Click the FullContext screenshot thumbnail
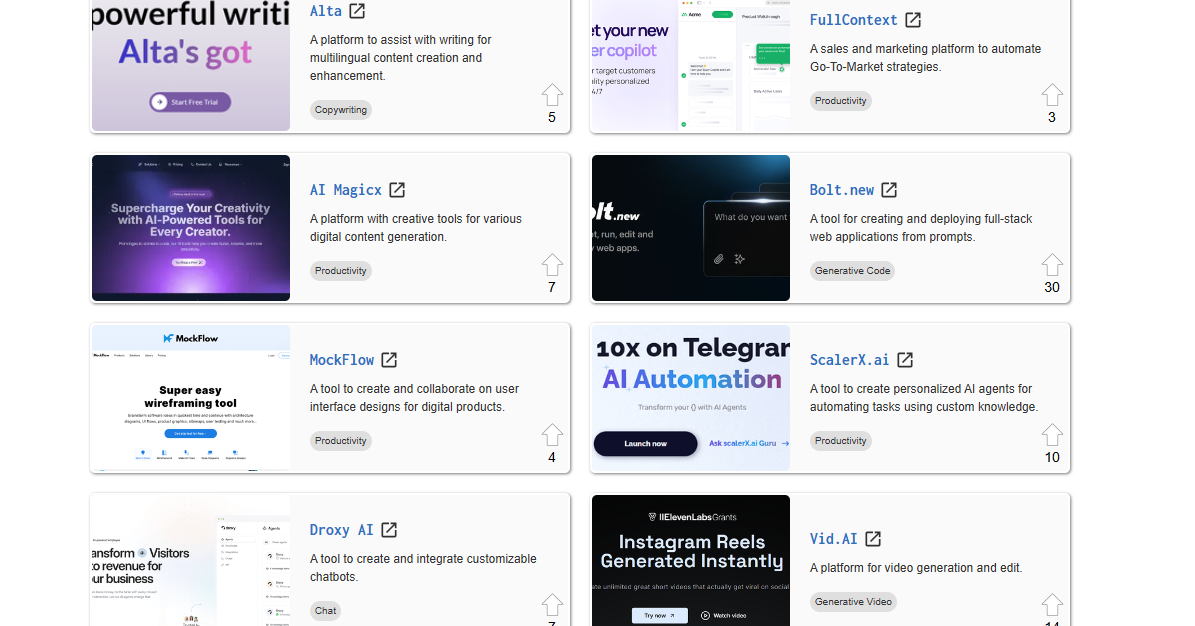The height and width of the screenshot is (626, 1195). click(690, 66)
